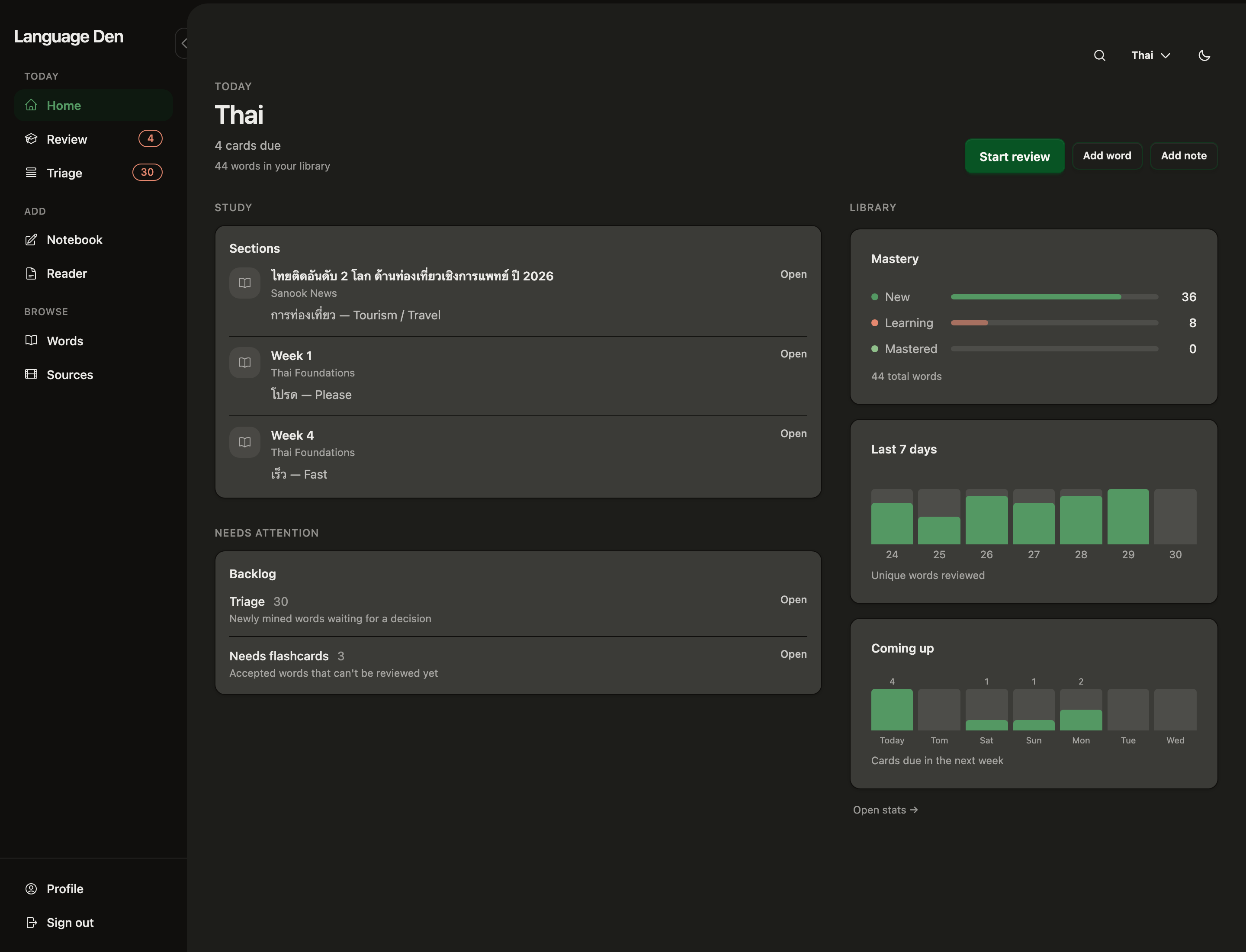Viewport: 1246px width, 952px height.
Task: Click the Sources film icon
Action: pyautogui.click(x=31, y=374)
